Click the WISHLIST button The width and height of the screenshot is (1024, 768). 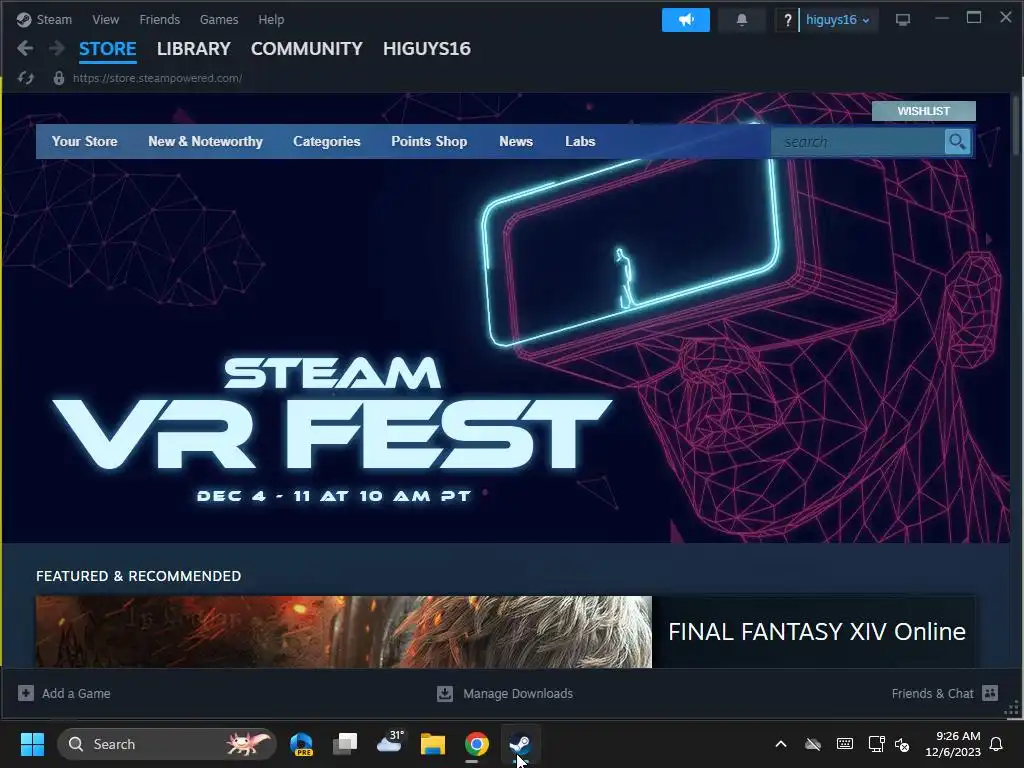click(x=923, y=111)
